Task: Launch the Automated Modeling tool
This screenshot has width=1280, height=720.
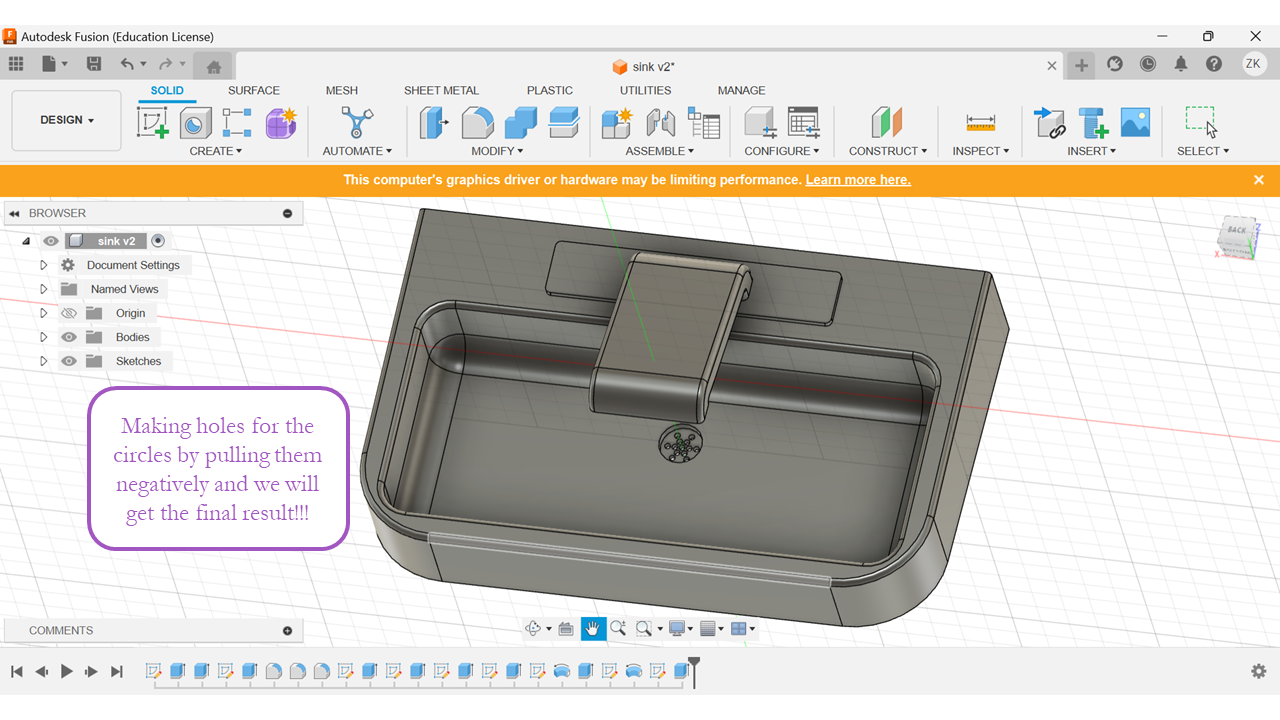Action: (357, 123)
